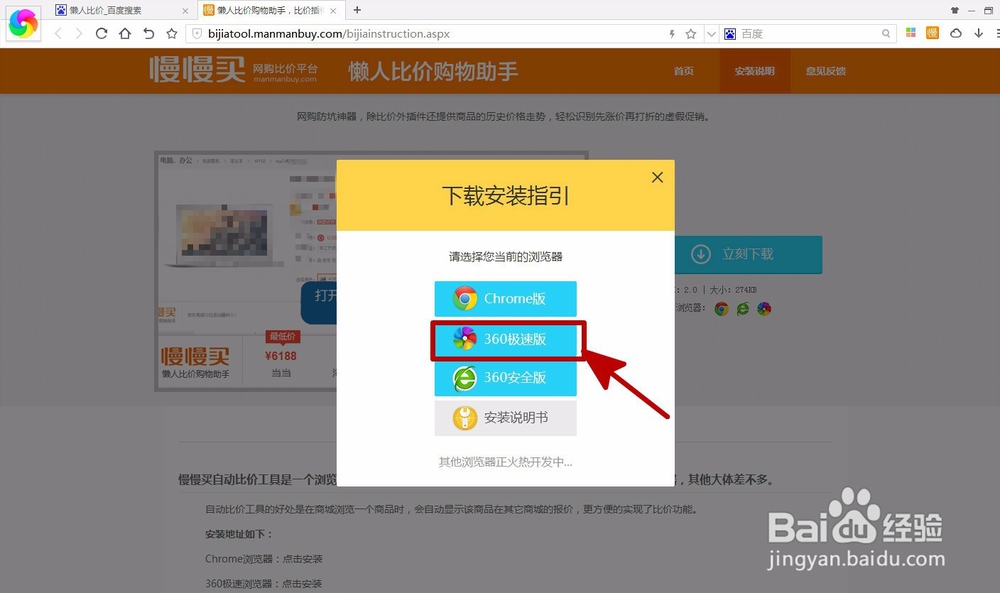Open the downloads arrow icon

point(978,33)
